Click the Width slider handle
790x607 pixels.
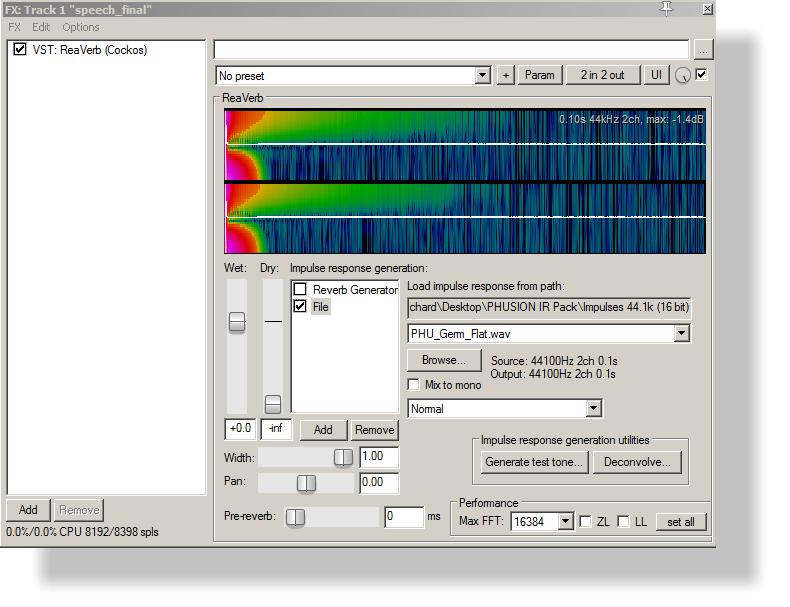[344, 457]
